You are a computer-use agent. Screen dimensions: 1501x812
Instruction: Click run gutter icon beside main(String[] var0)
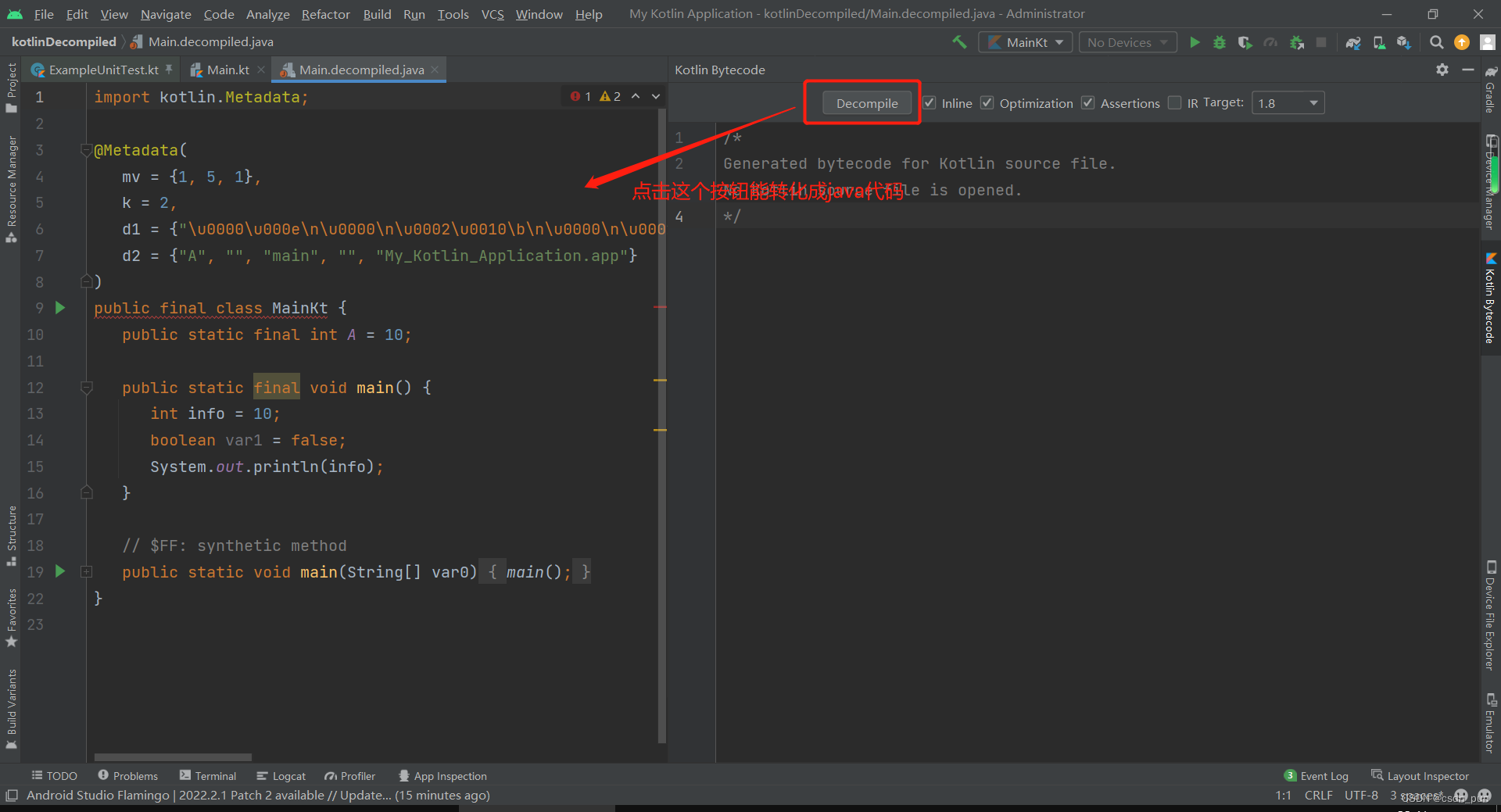pos(60,571)
